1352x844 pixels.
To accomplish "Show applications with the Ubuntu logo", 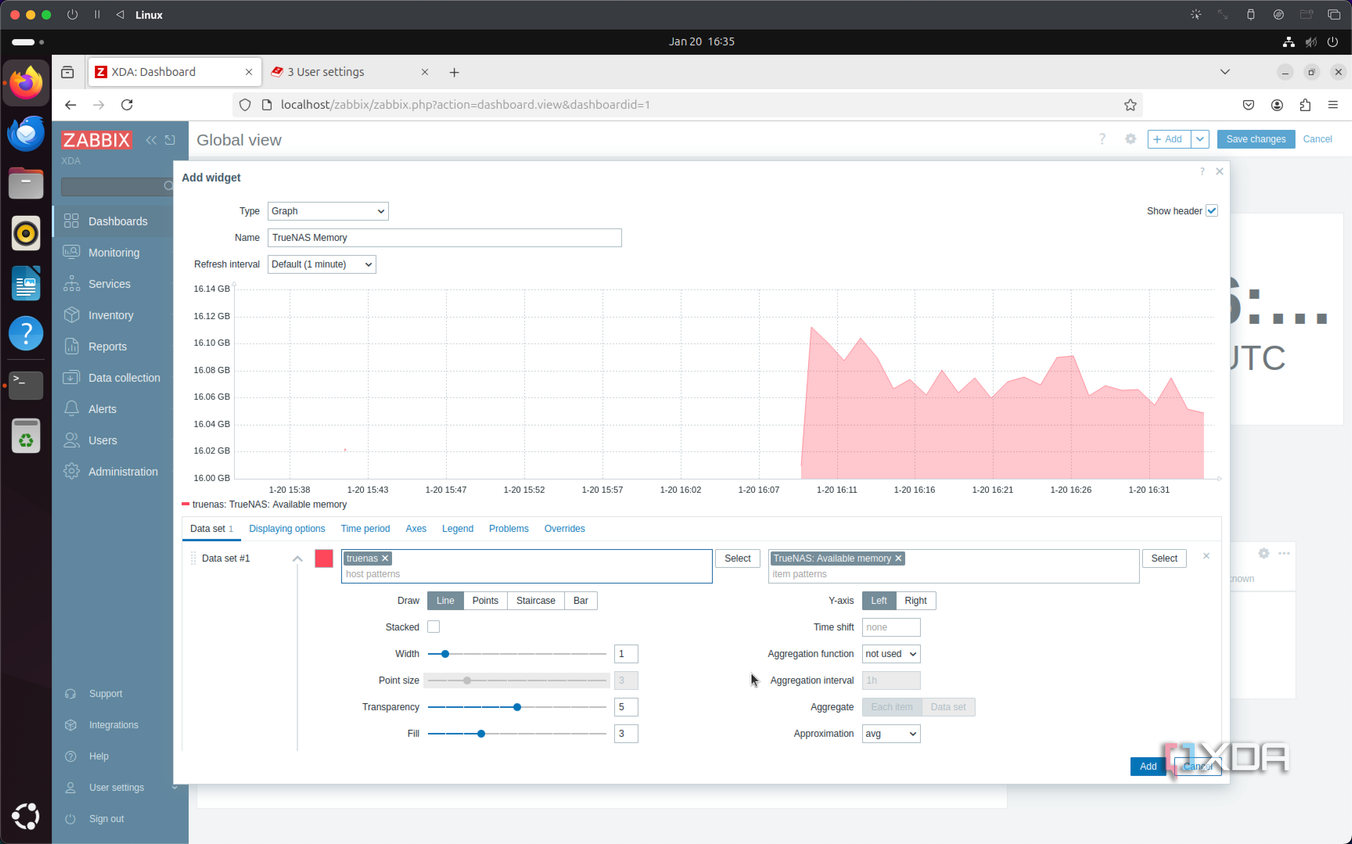I will [x=26, y=817].
